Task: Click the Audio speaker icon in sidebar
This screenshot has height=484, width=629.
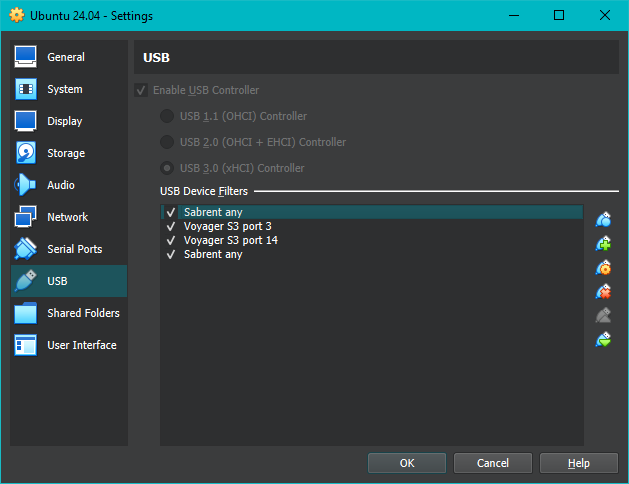Action: tap(26, 185)
